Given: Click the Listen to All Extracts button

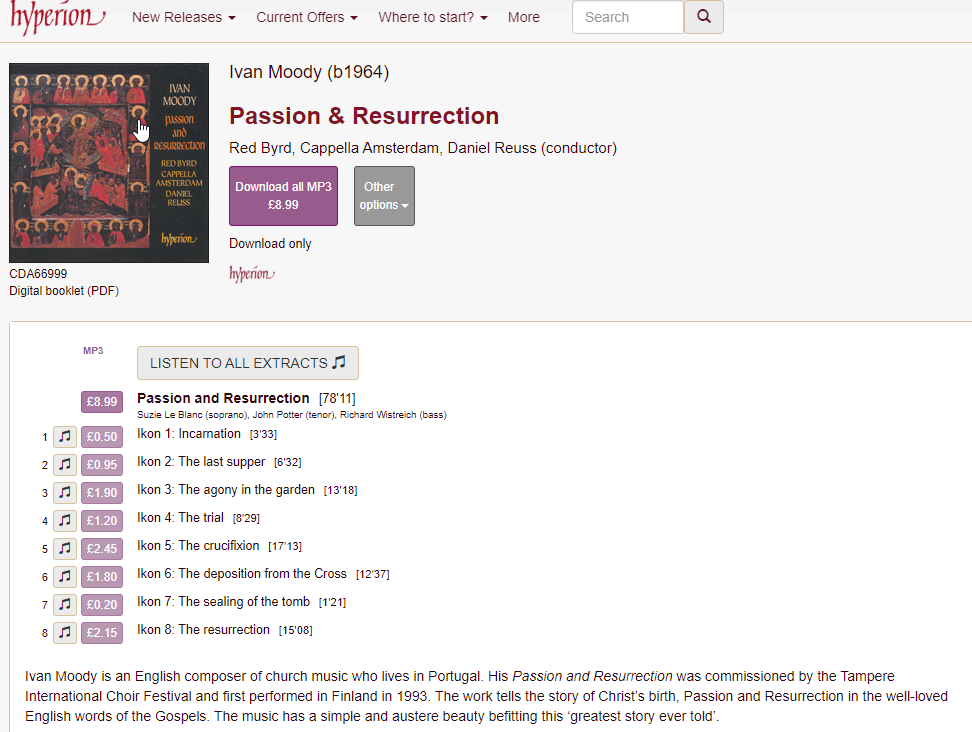Looking at the screenshot, I should (248, 363).
